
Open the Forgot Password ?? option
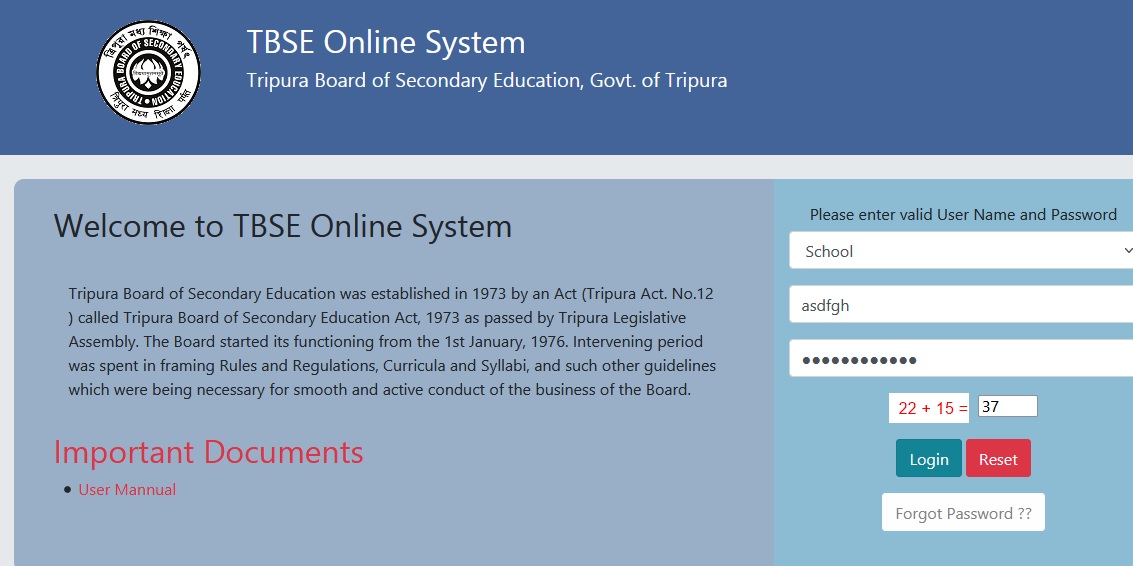[963, 513]
